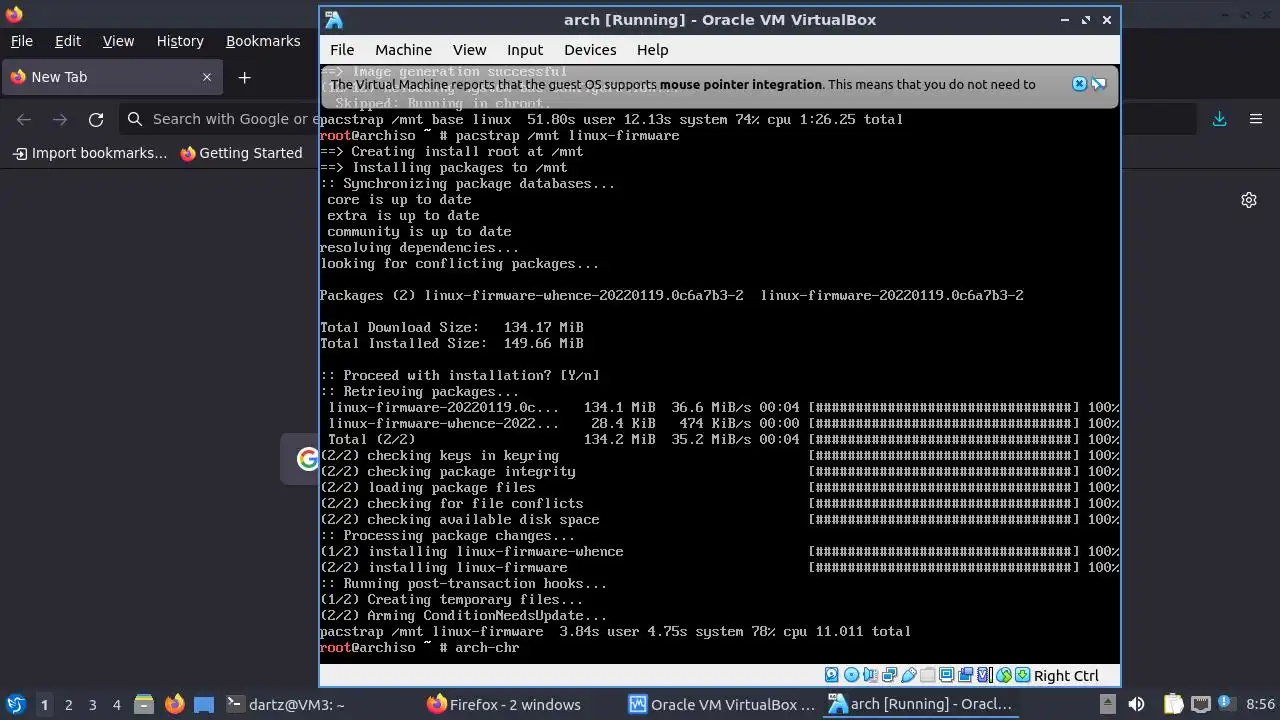Reload the Firefox page
This screenshot has height=720, width=1280.
coord(96,119)
